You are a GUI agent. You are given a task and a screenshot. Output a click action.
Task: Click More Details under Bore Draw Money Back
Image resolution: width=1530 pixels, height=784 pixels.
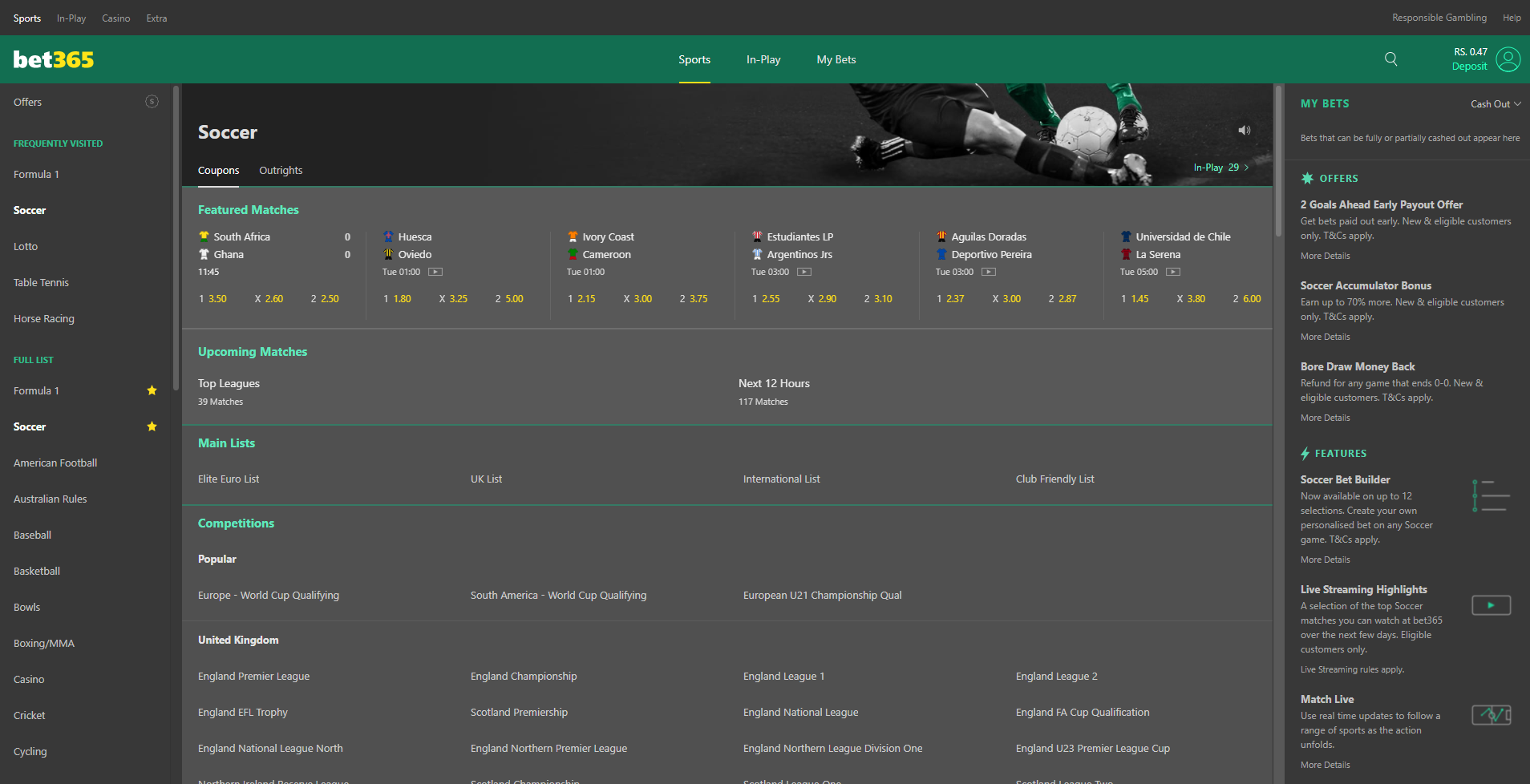[1326, 418]
